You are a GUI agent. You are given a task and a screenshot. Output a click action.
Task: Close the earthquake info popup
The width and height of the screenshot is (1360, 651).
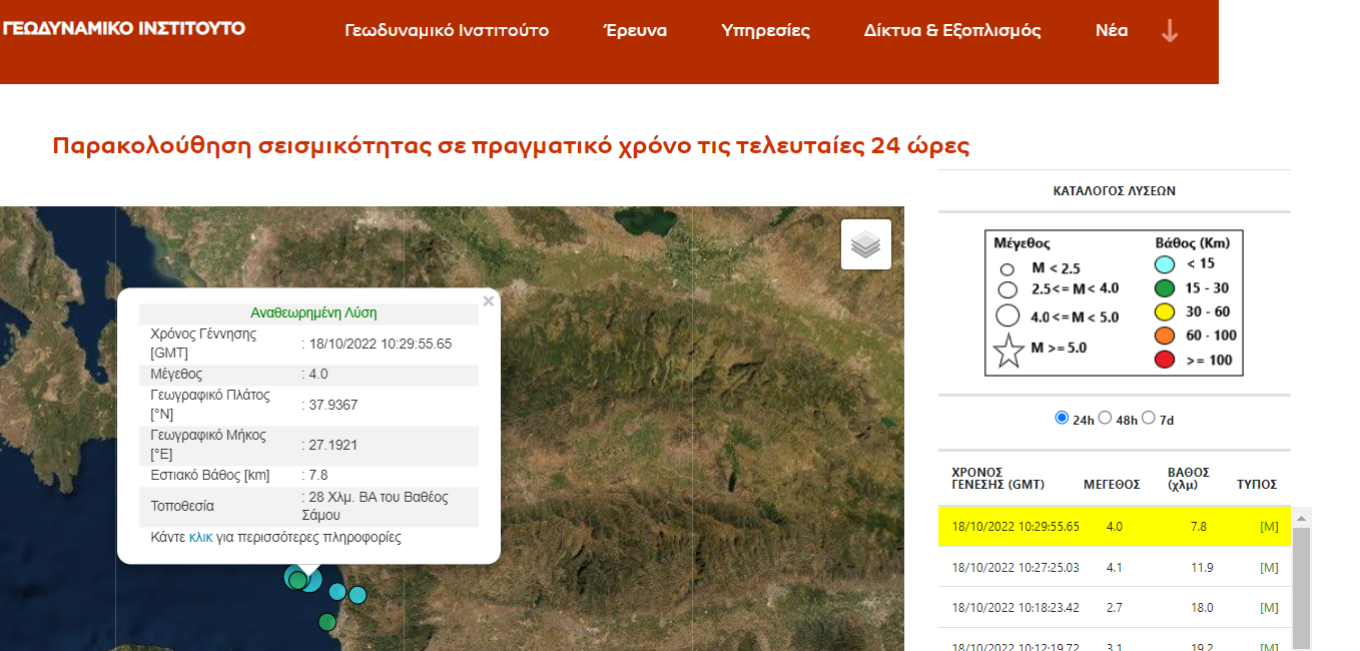point(488,301)
